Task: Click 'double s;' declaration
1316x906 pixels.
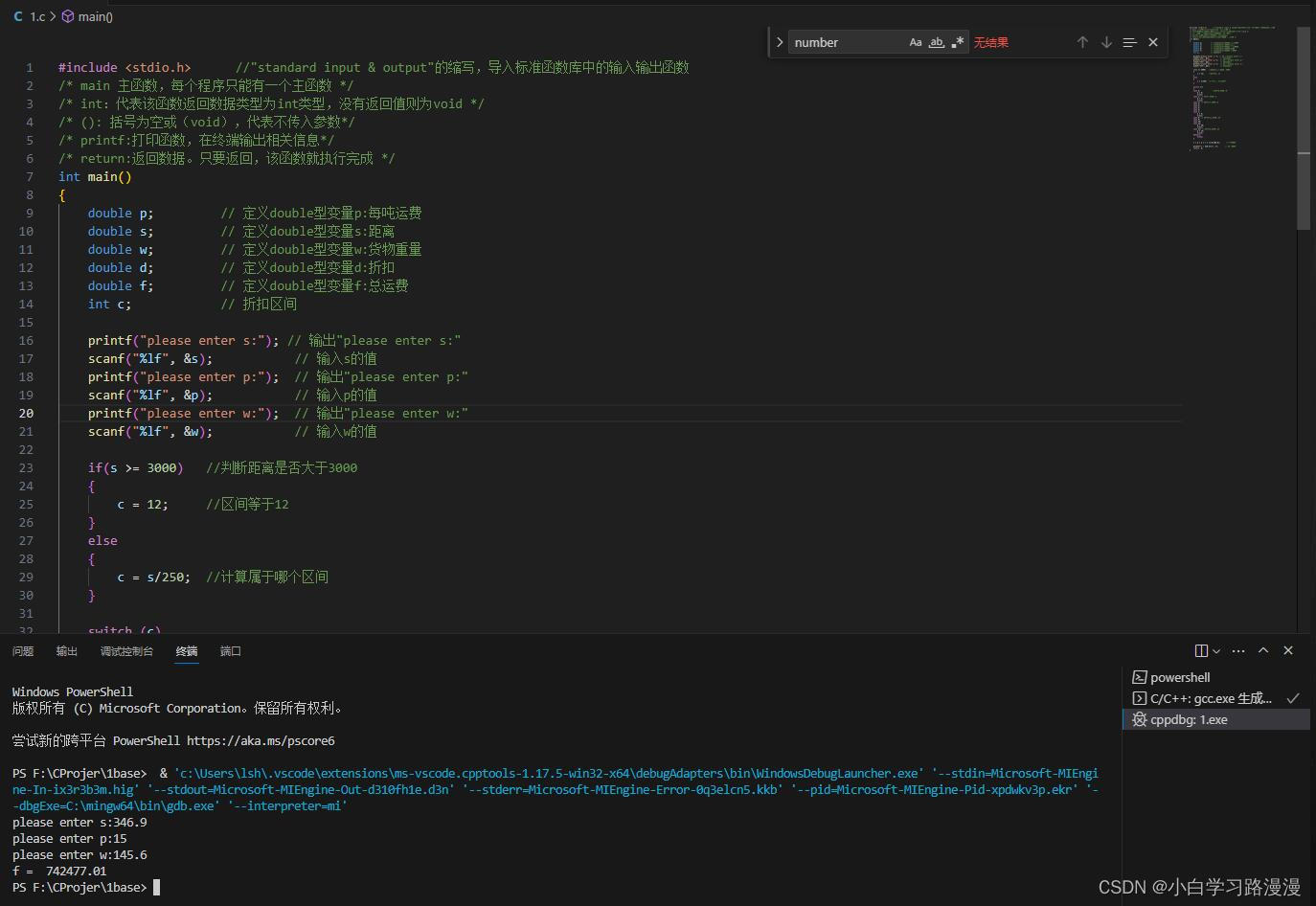Action: pyautogui.click(x=121, y=232)
